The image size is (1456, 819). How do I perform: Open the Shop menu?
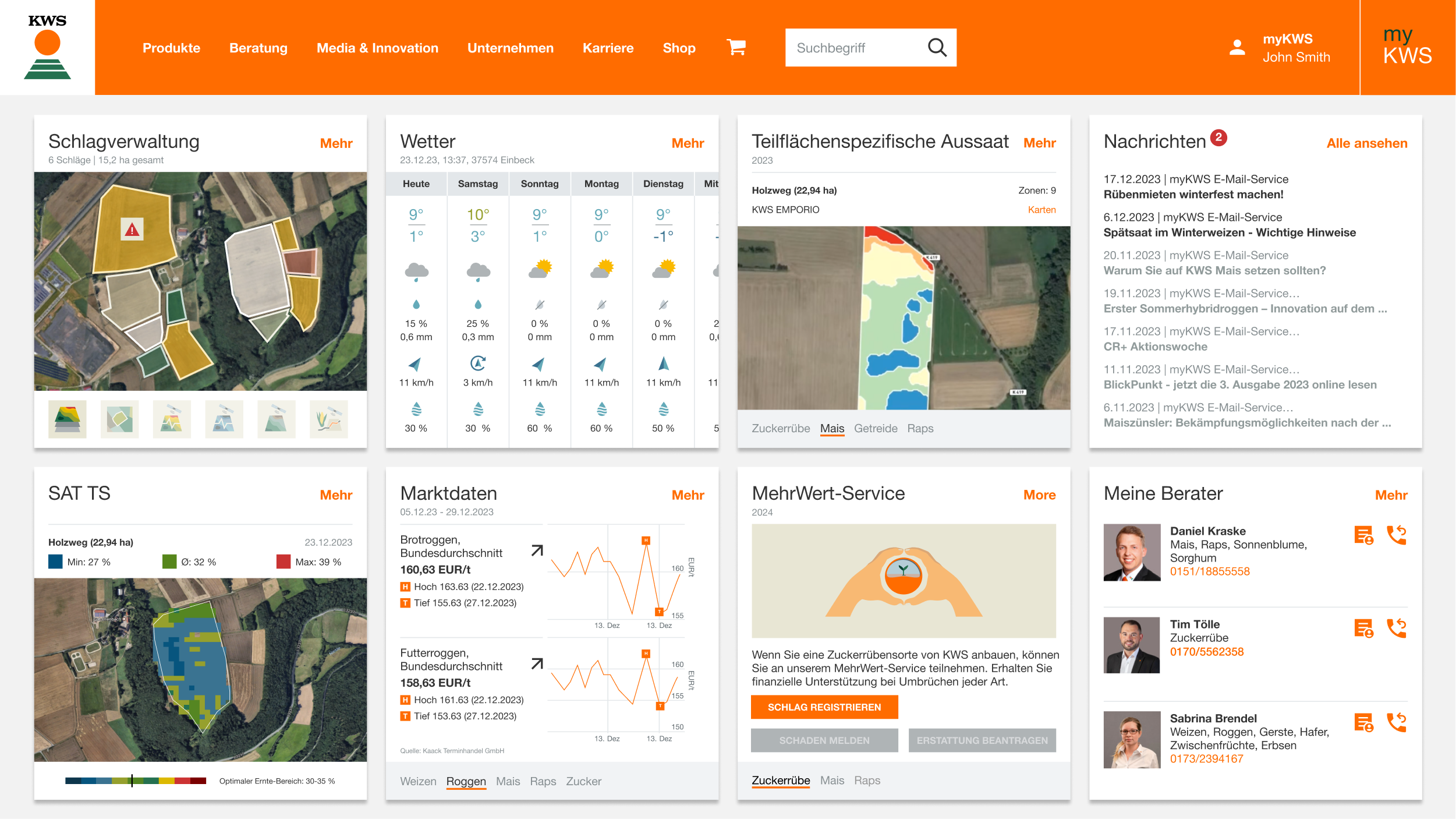tap(679, 48)
